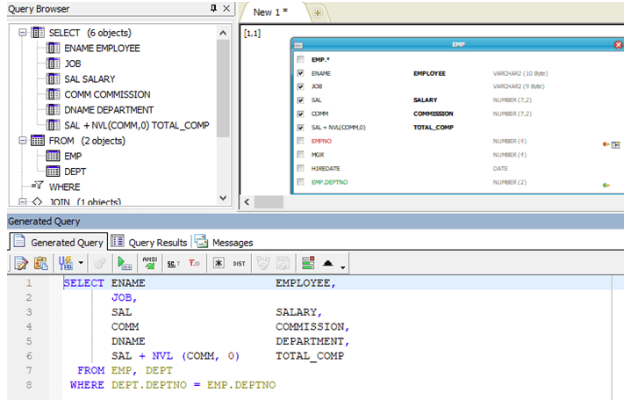
Task: Uncheck the COMM column checkbox
Action: (301, 114)
